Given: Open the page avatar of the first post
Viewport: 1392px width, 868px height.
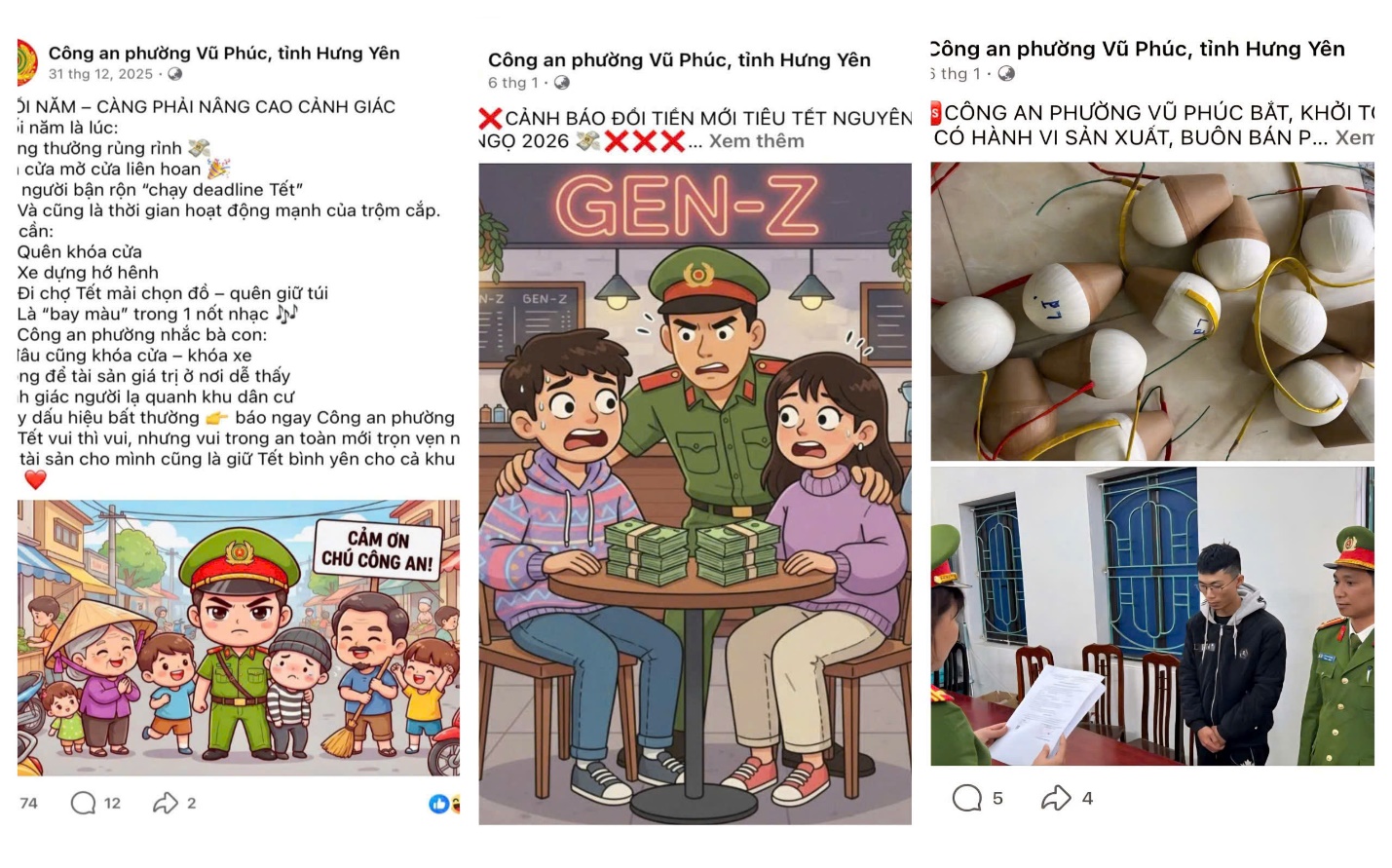Looking at the screenshot, I should (x=26, y=61).
